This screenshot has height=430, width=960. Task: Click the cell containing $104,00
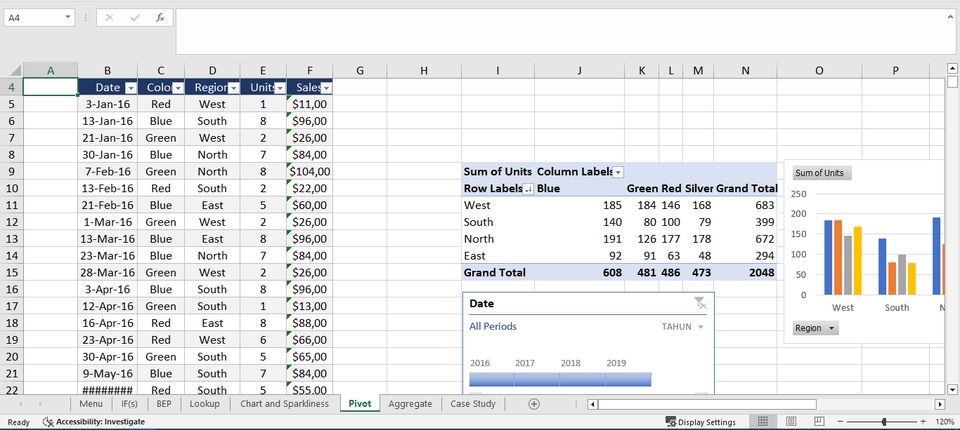pos(310,172)
